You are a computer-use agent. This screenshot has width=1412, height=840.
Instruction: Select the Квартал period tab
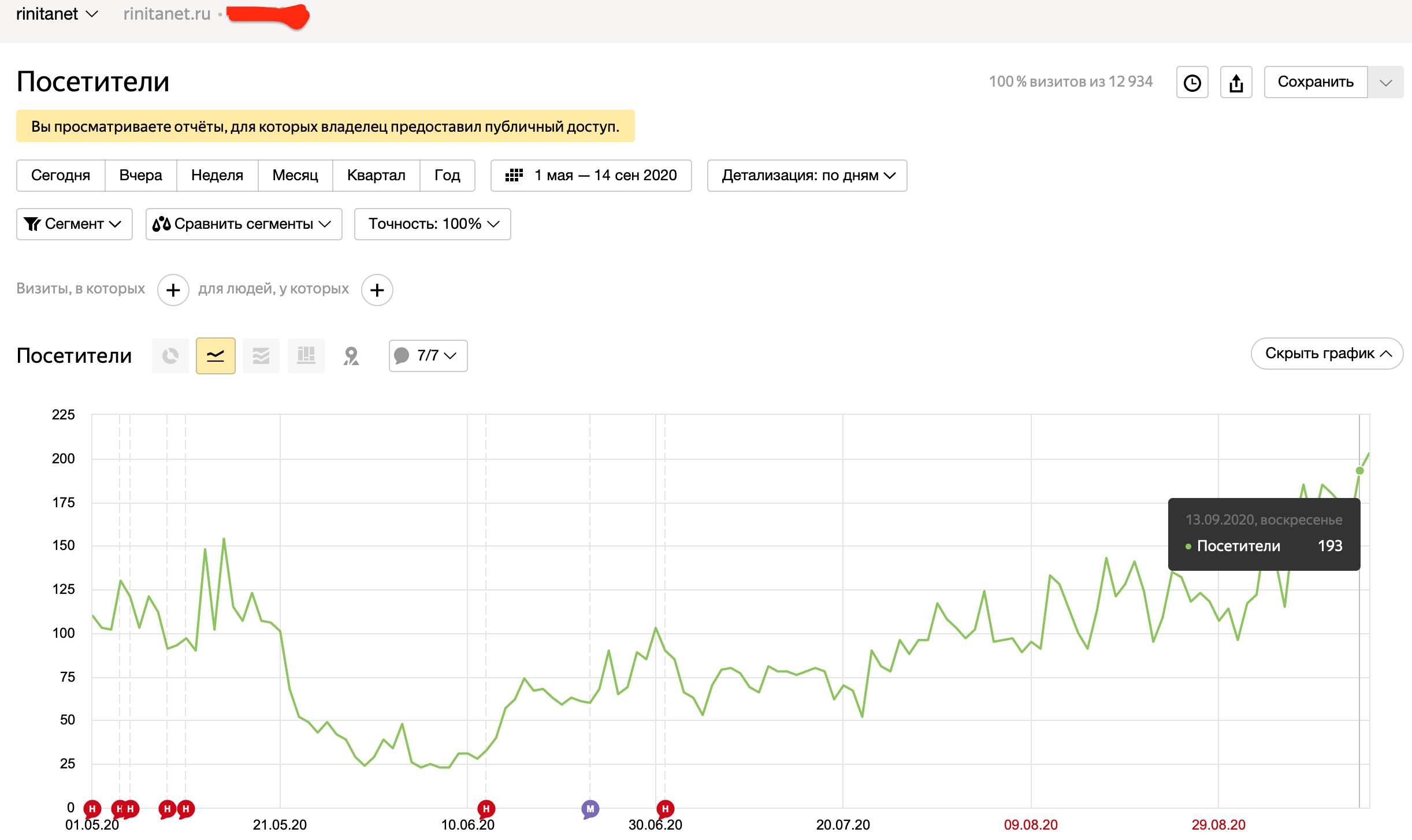click(376, 176)
